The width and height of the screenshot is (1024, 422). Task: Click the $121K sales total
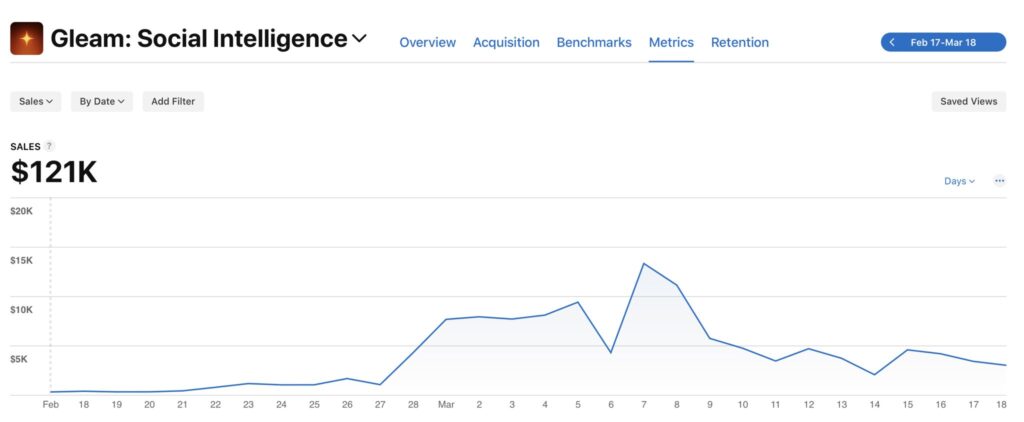coord(54,173)
